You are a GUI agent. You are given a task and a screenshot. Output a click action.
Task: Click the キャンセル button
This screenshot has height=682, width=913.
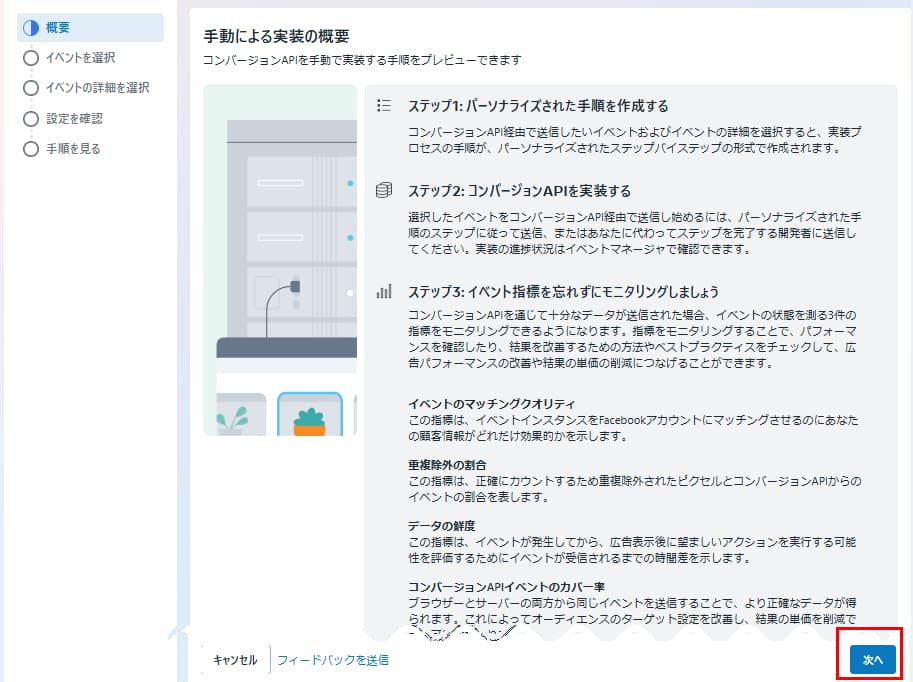click(x=235, y=660)
